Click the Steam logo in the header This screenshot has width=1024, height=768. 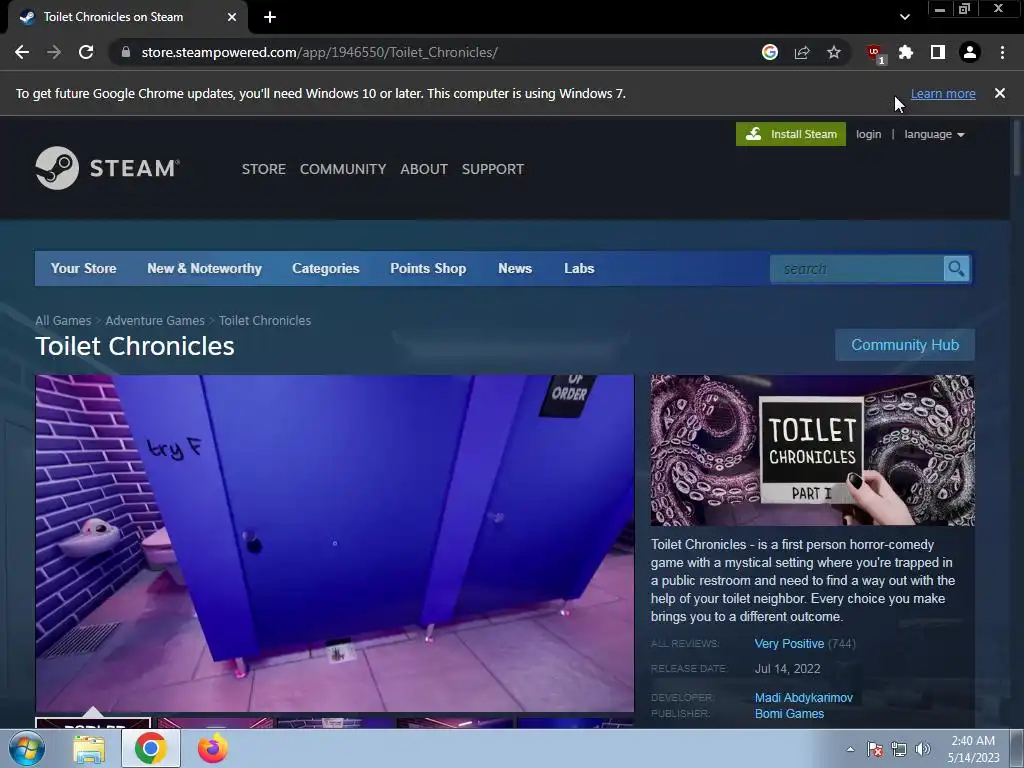(x=108, y=168)
